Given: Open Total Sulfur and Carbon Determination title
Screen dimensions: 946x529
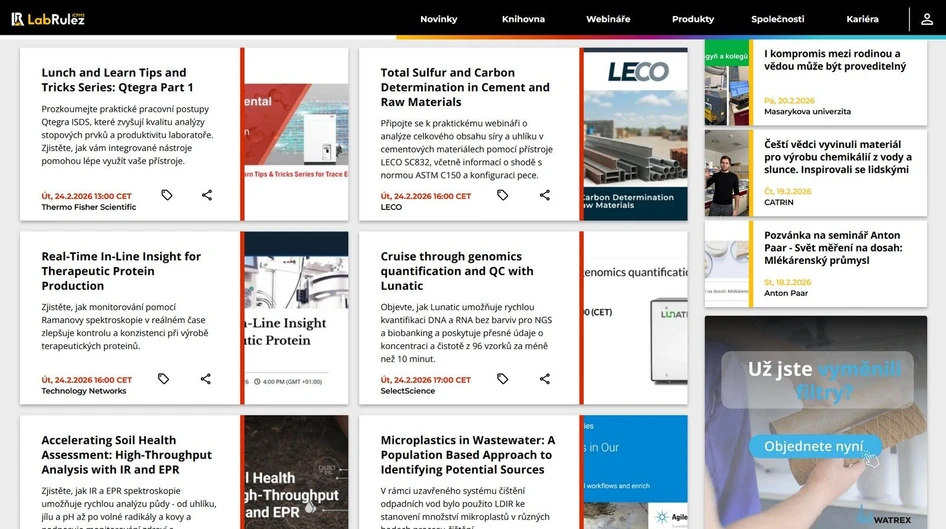Looking at the screenshot, I should click(465, 87).
